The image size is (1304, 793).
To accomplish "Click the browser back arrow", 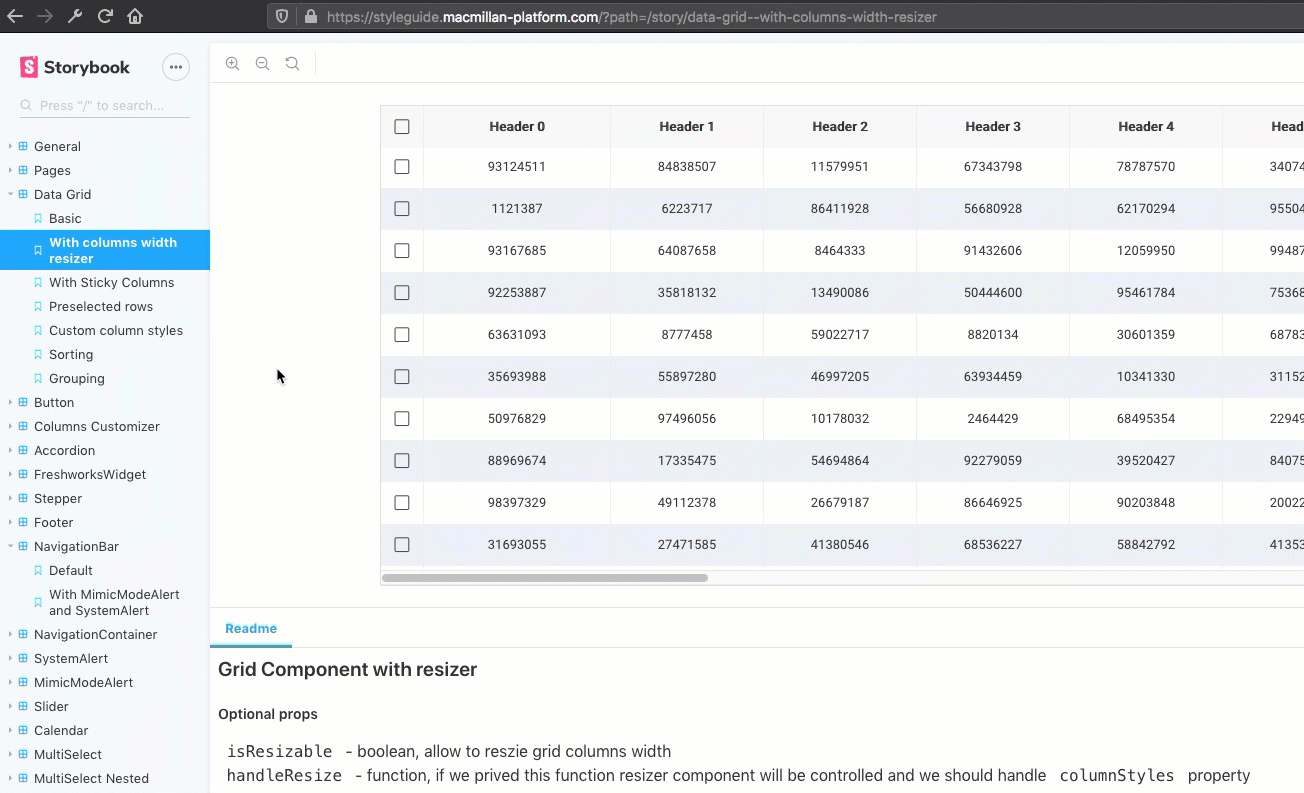I will [14, 16].
